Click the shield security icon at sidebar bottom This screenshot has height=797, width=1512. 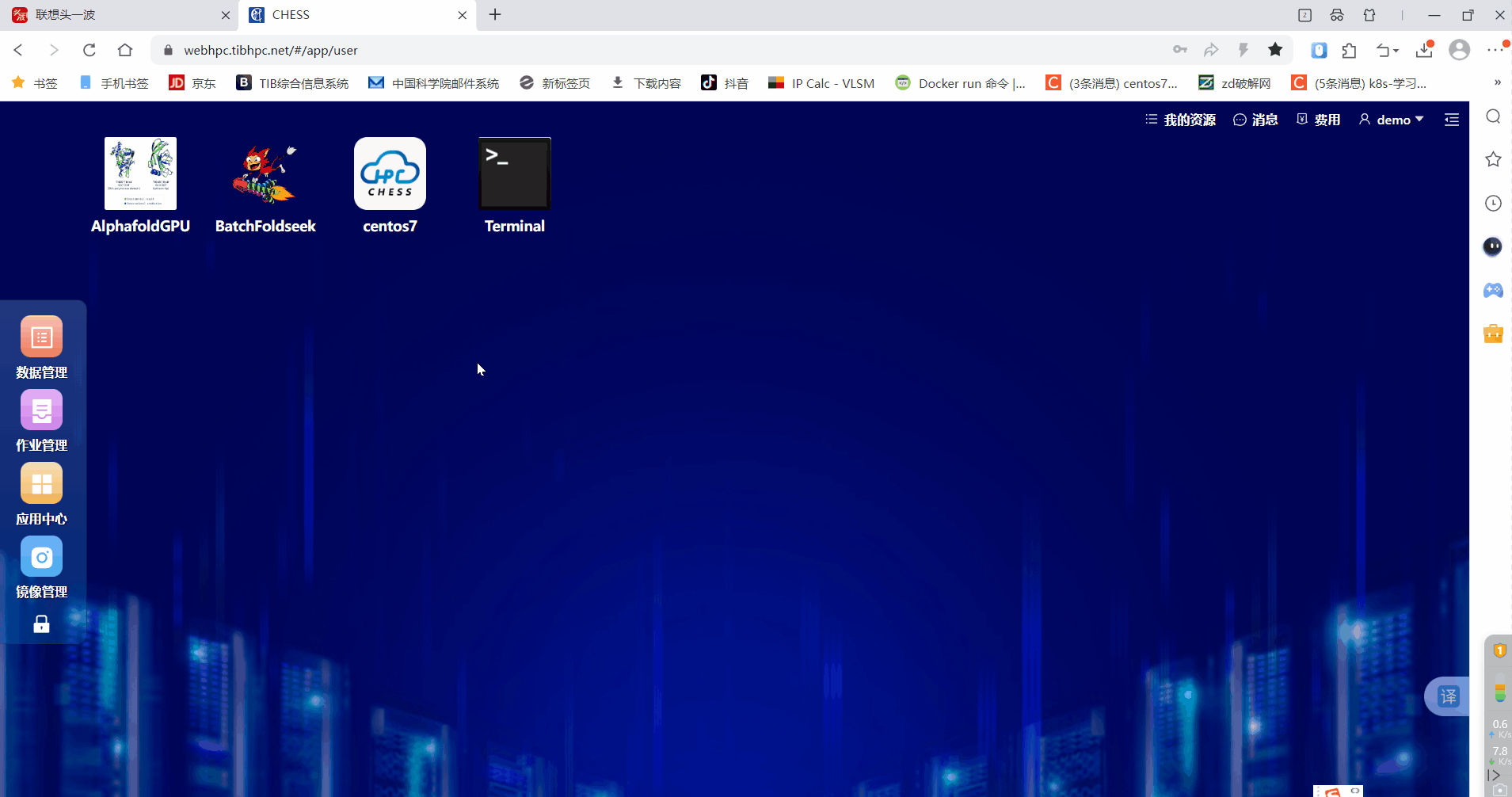click(x=1499, y=650)
